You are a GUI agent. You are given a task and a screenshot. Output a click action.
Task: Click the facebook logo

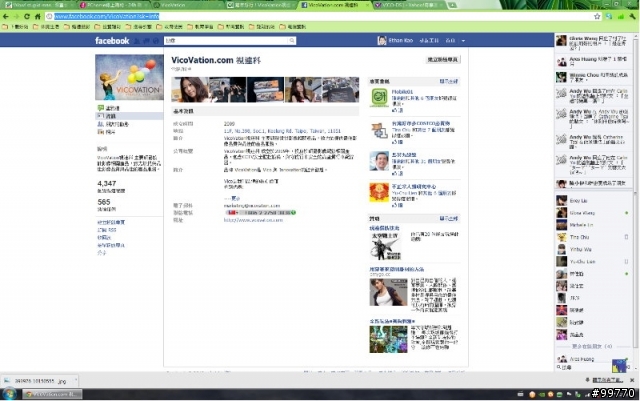112,40
